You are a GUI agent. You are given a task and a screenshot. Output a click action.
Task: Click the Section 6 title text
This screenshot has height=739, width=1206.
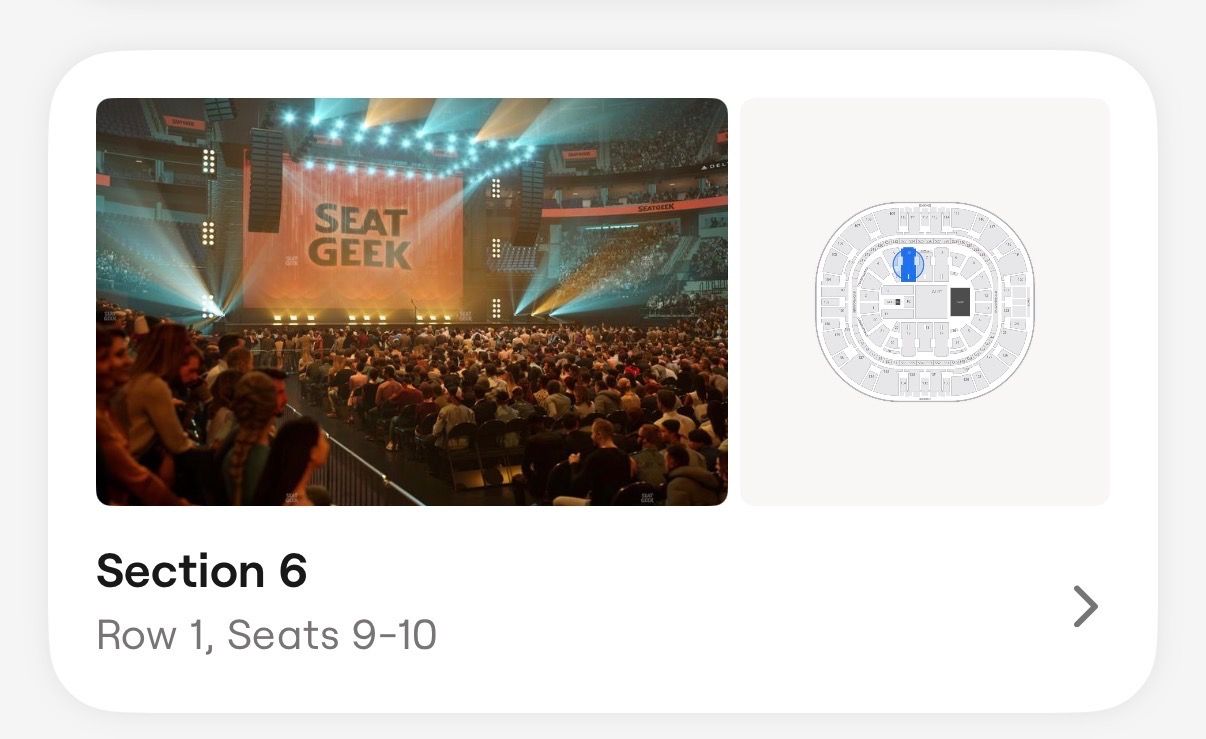point(201,571)
